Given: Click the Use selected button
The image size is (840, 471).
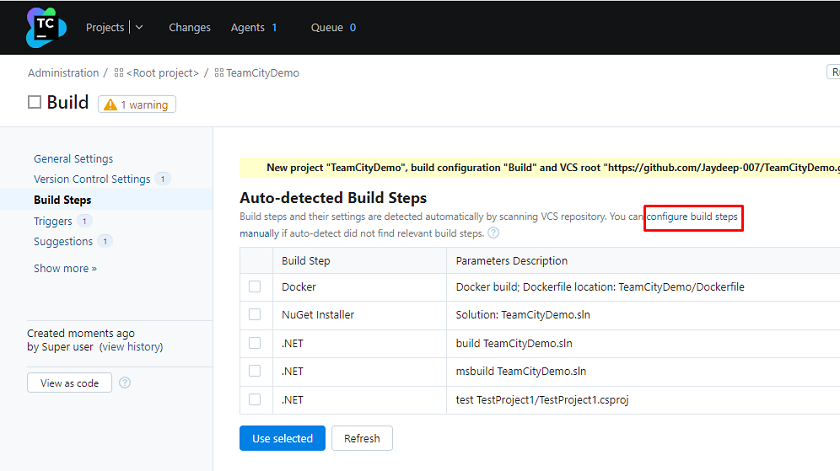Looking at the screenshot, I should (282, 438).
